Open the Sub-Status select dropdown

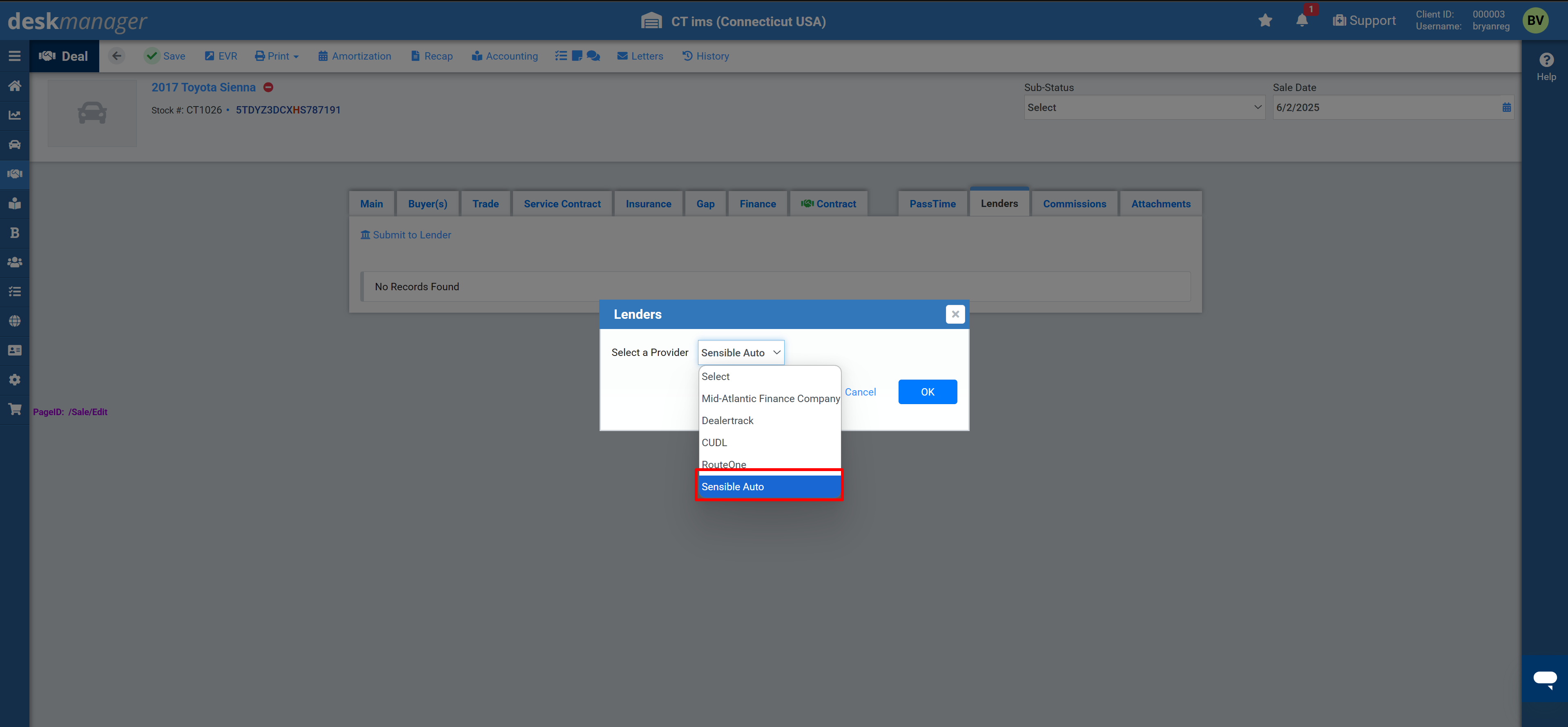[x=1144, y=108]
